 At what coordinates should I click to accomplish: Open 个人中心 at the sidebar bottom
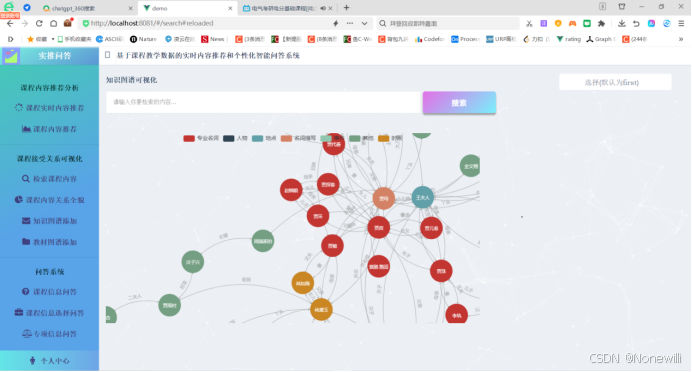pyautogui.click(x=49, y=361)
